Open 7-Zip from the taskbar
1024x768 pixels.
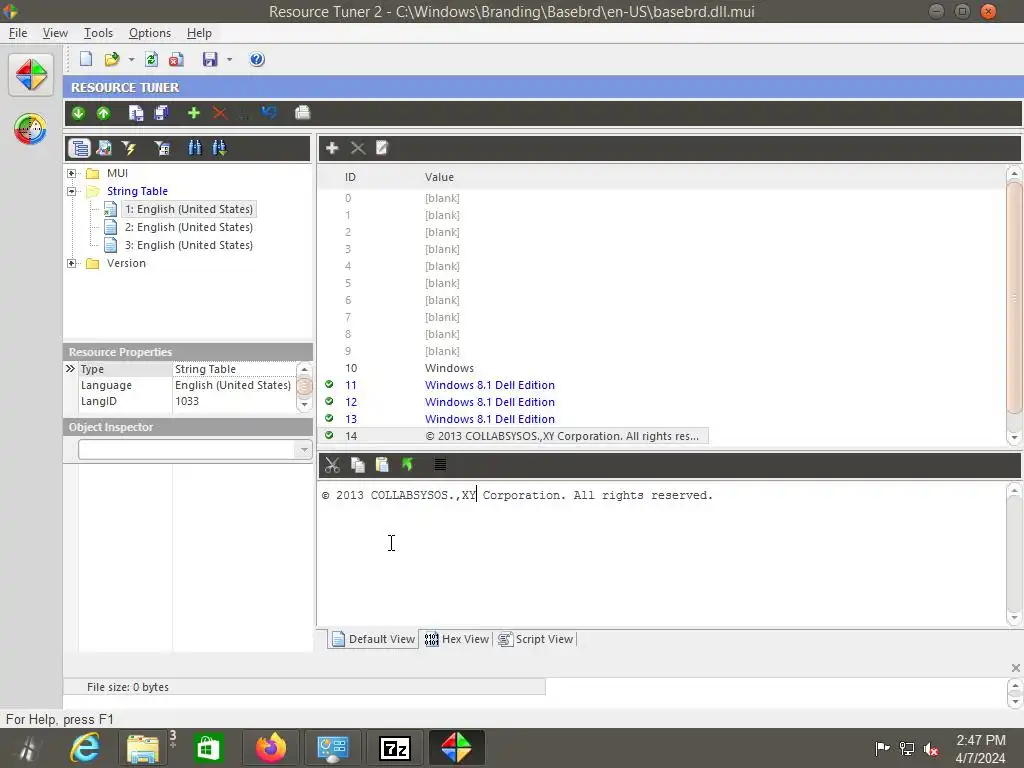[x=395, y=748]
